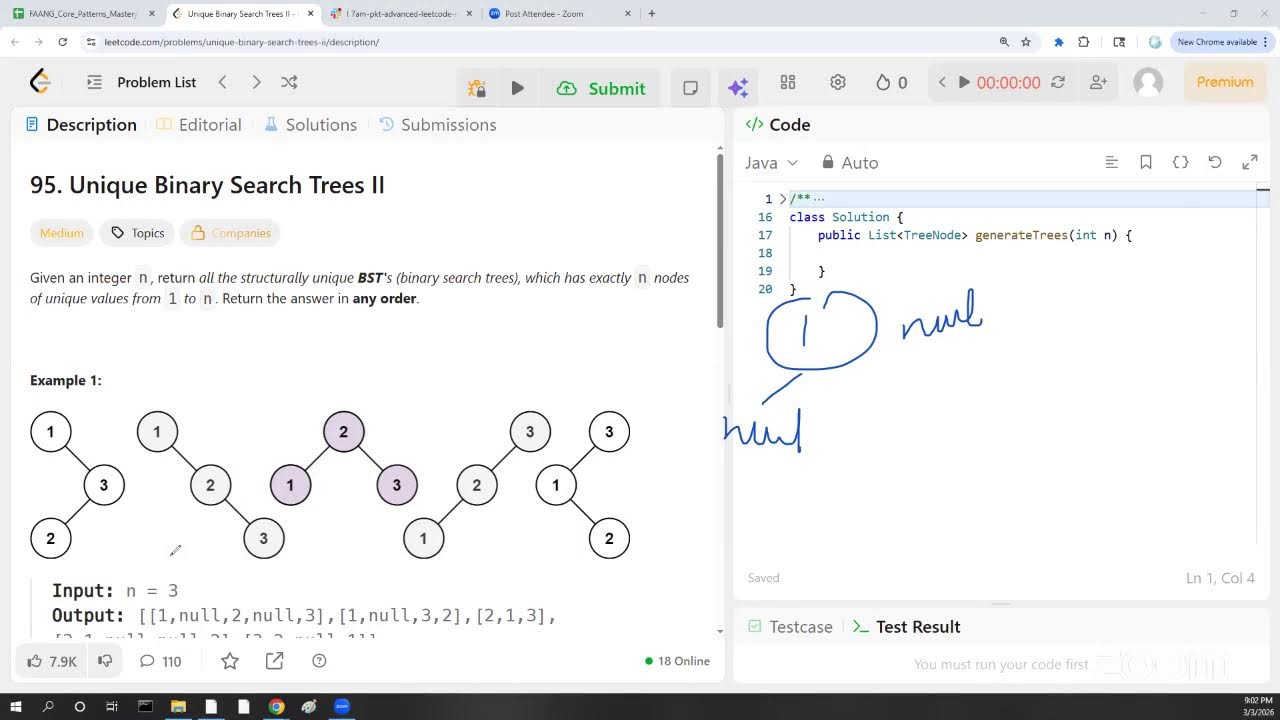Click the Ln 1, Col 4 status
Image resolution: width=1280 pixels, height=720 pixels.
(x=1220, y=578)
